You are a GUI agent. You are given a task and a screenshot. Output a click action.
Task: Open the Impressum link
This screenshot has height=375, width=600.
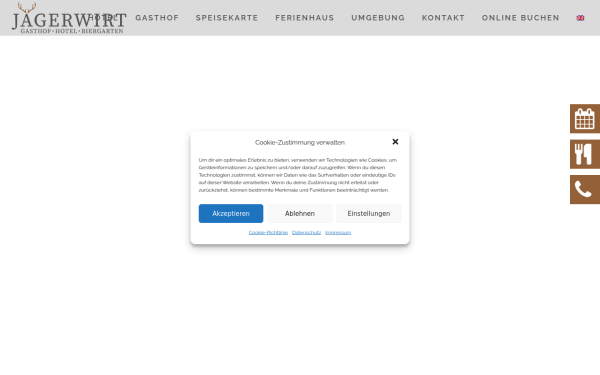point(338,233)
